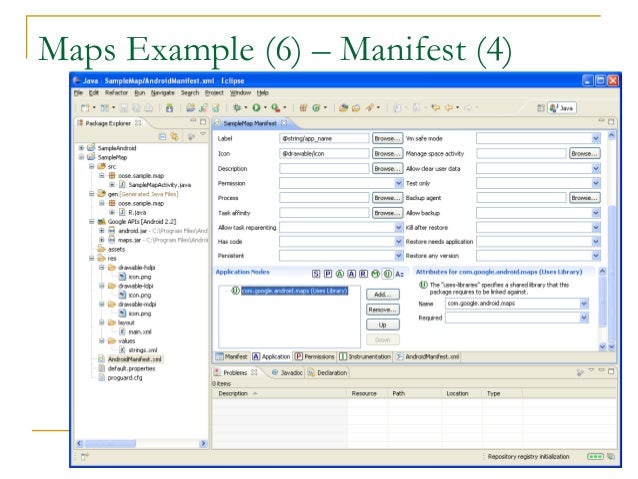The height and width of the screenshot is (479, 638).
Task: Select AndroidManifest.xml in Package Explorer
Action: [x=134, y=359]
